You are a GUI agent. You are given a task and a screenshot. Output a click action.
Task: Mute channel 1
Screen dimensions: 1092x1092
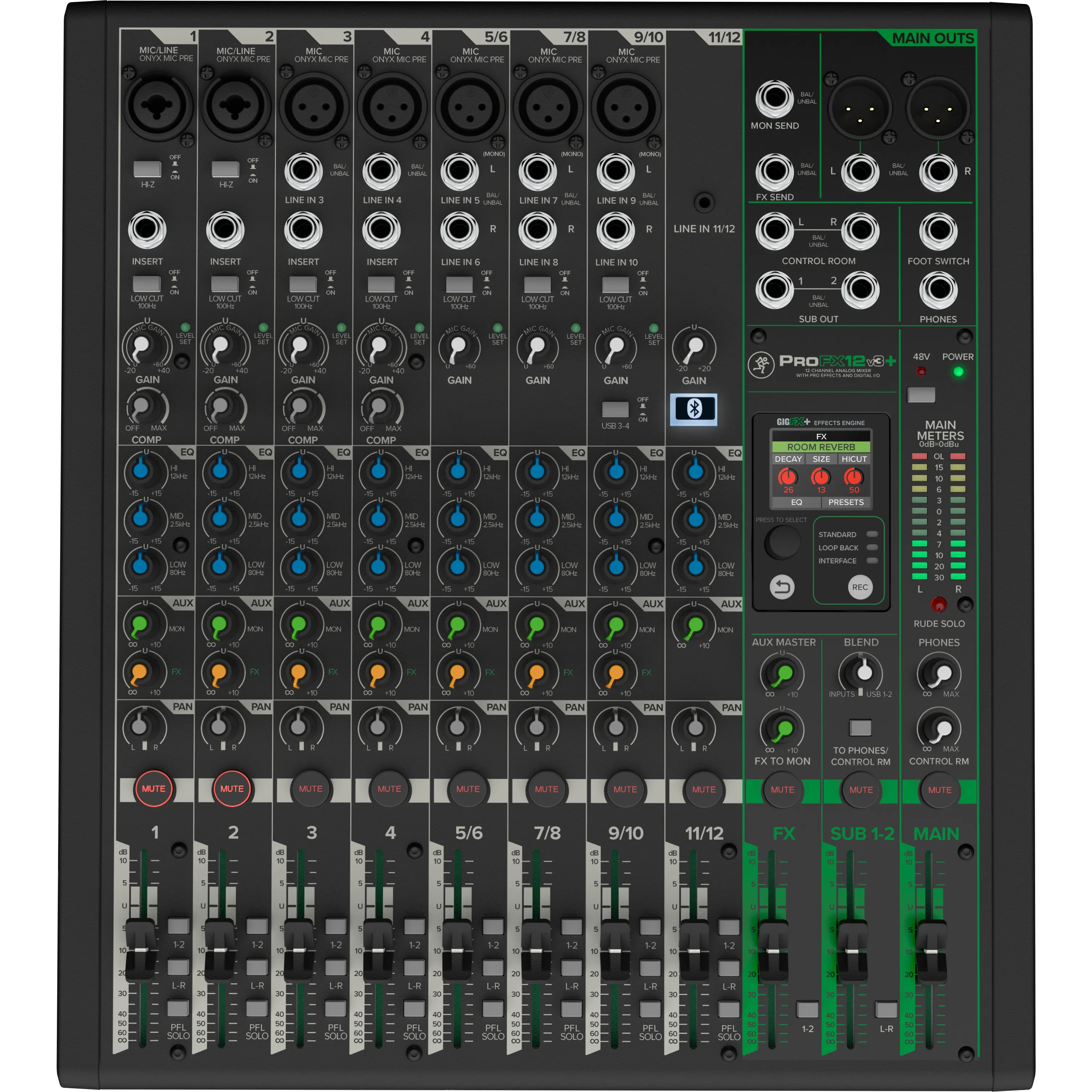[x=153, y=788]
